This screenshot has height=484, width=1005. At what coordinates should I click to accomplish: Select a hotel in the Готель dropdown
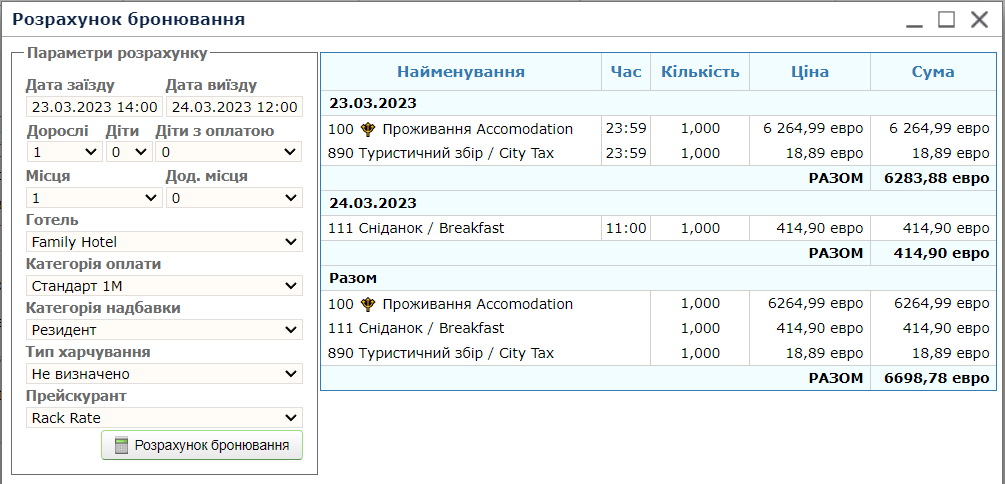pos(164,242)
